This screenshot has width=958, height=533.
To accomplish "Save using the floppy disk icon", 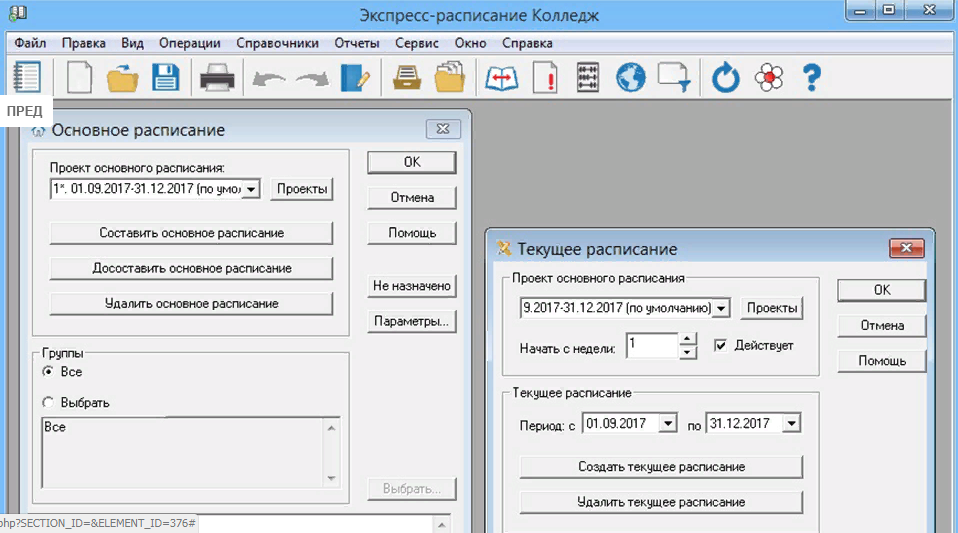I will [164, 78].
